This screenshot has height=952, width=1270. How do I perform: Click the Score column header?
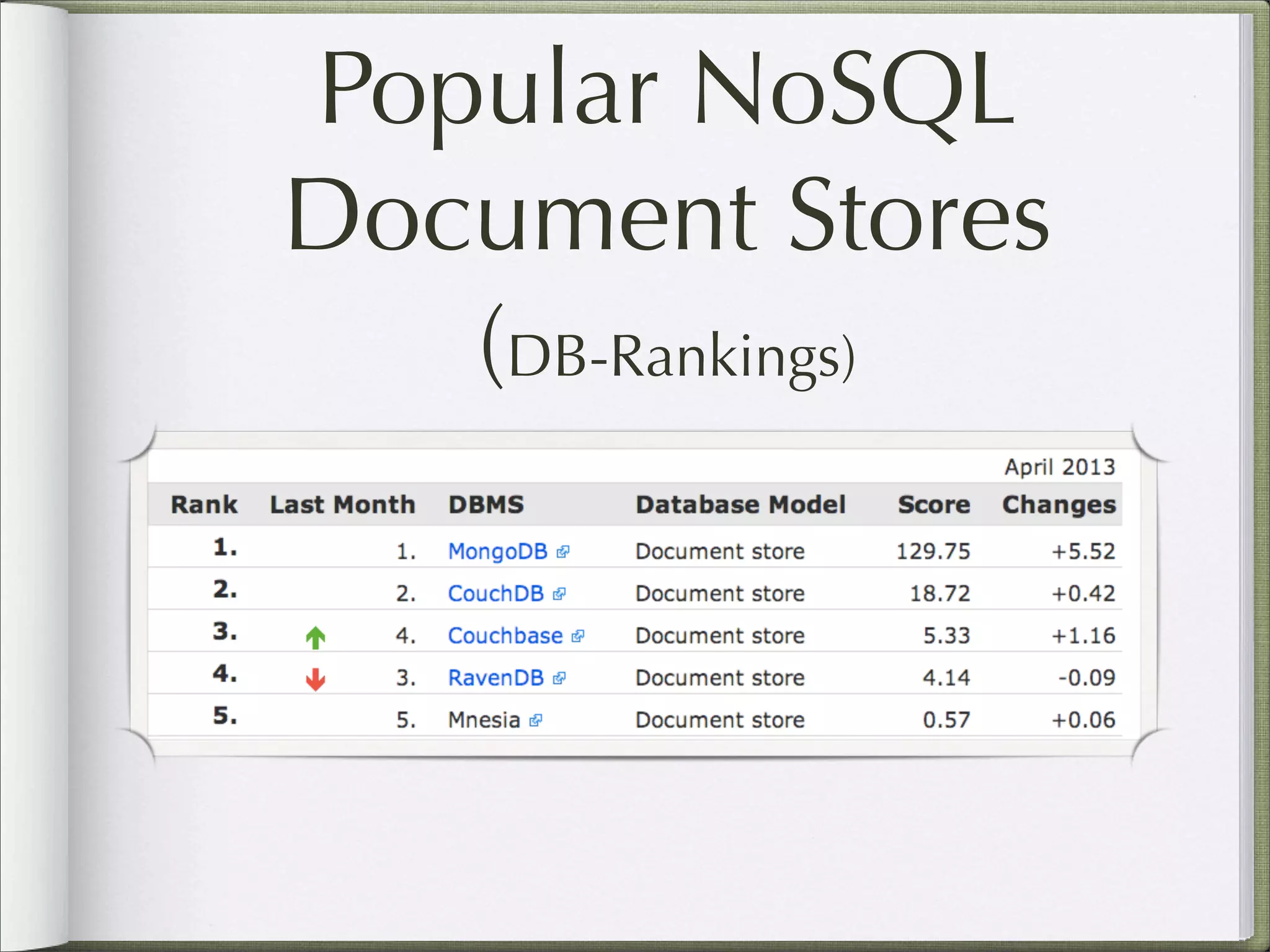point(934,505)
